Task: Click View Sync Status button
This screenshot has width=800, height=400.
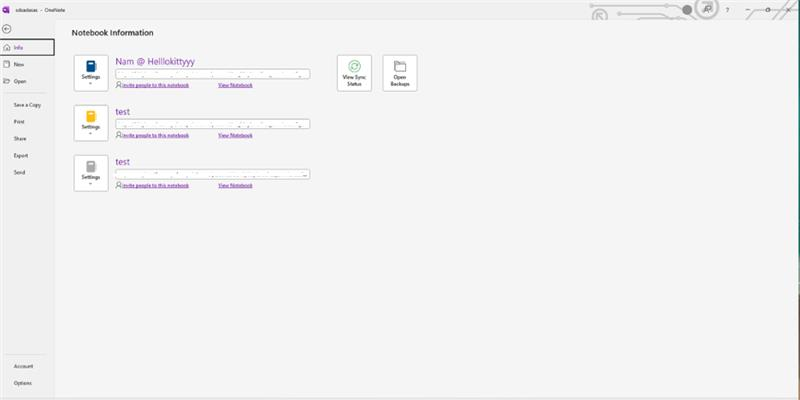Action: [x=354, y=73]
